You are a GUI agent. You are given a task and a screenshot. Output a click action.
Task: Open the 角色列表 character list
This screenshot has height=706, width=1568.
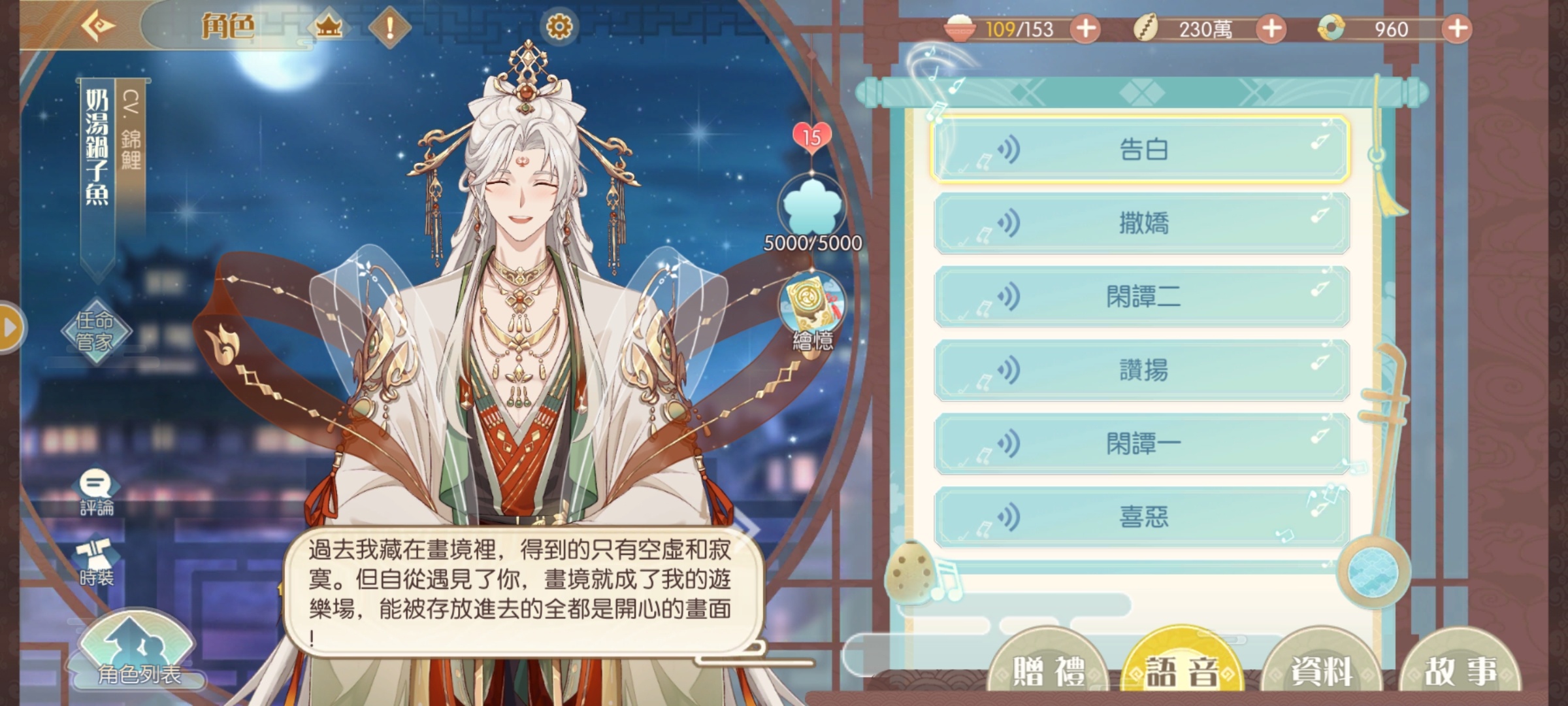(138, 649)
